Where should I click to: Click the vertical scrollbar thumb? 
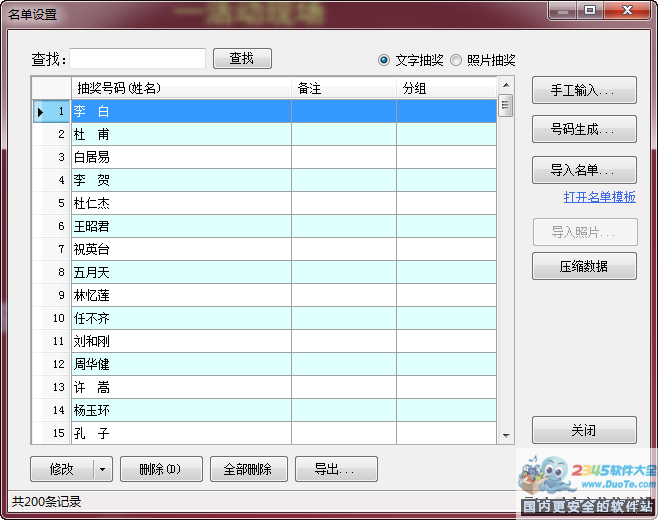tap(505, 105)
